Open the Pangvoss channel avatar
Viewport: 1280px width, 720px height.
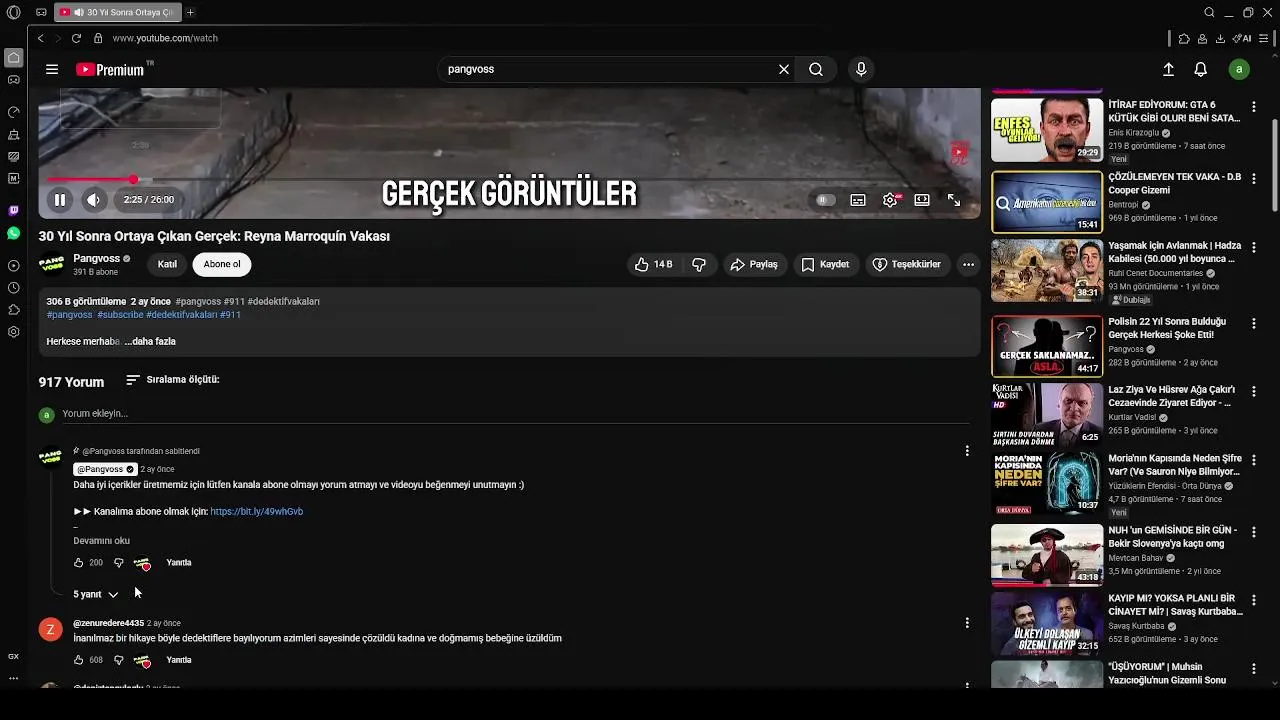(51, 264)
